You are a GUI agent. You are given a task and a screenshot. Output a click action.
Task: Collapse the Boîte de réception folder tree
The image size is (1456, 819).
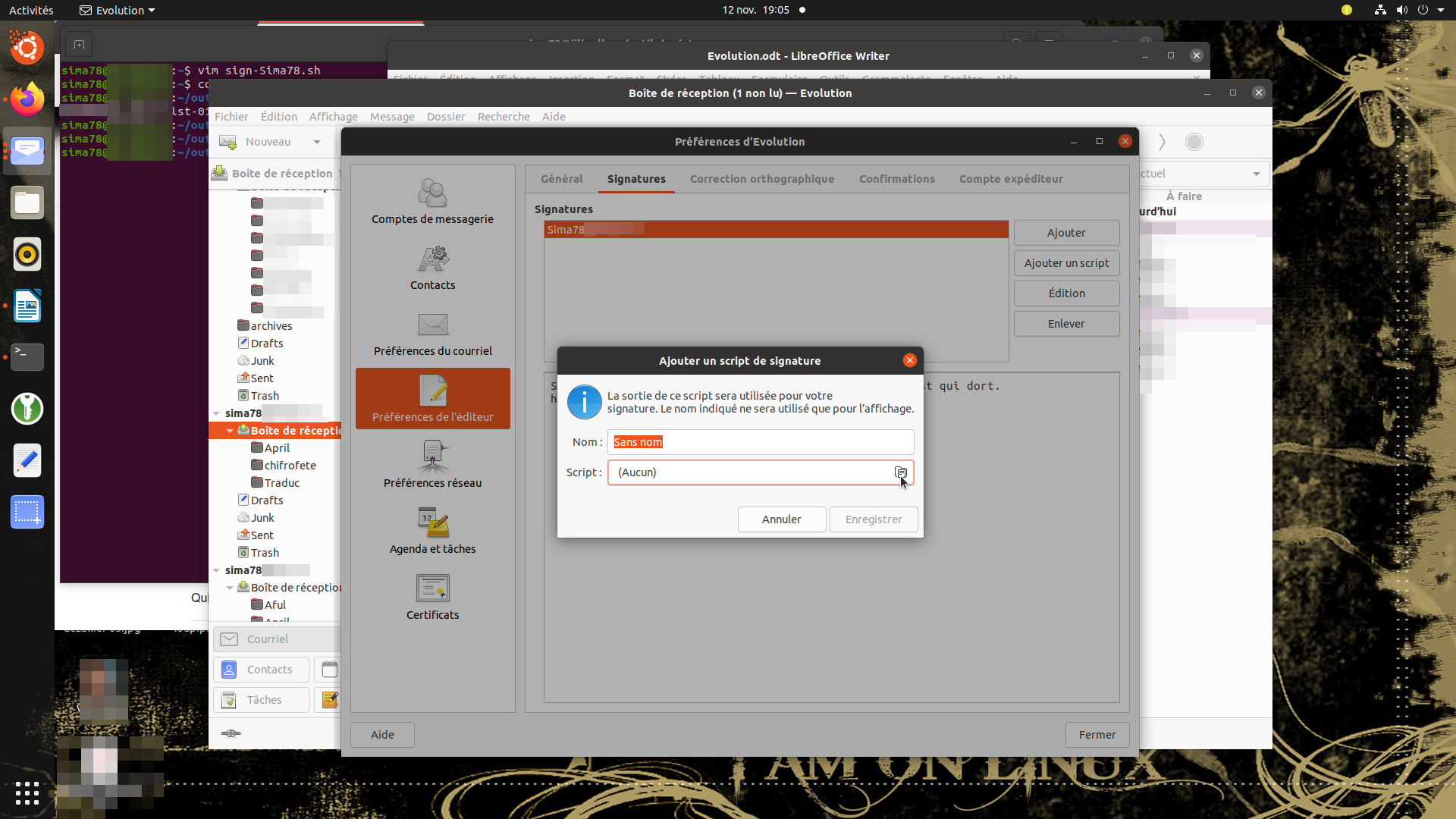[230, 431]
